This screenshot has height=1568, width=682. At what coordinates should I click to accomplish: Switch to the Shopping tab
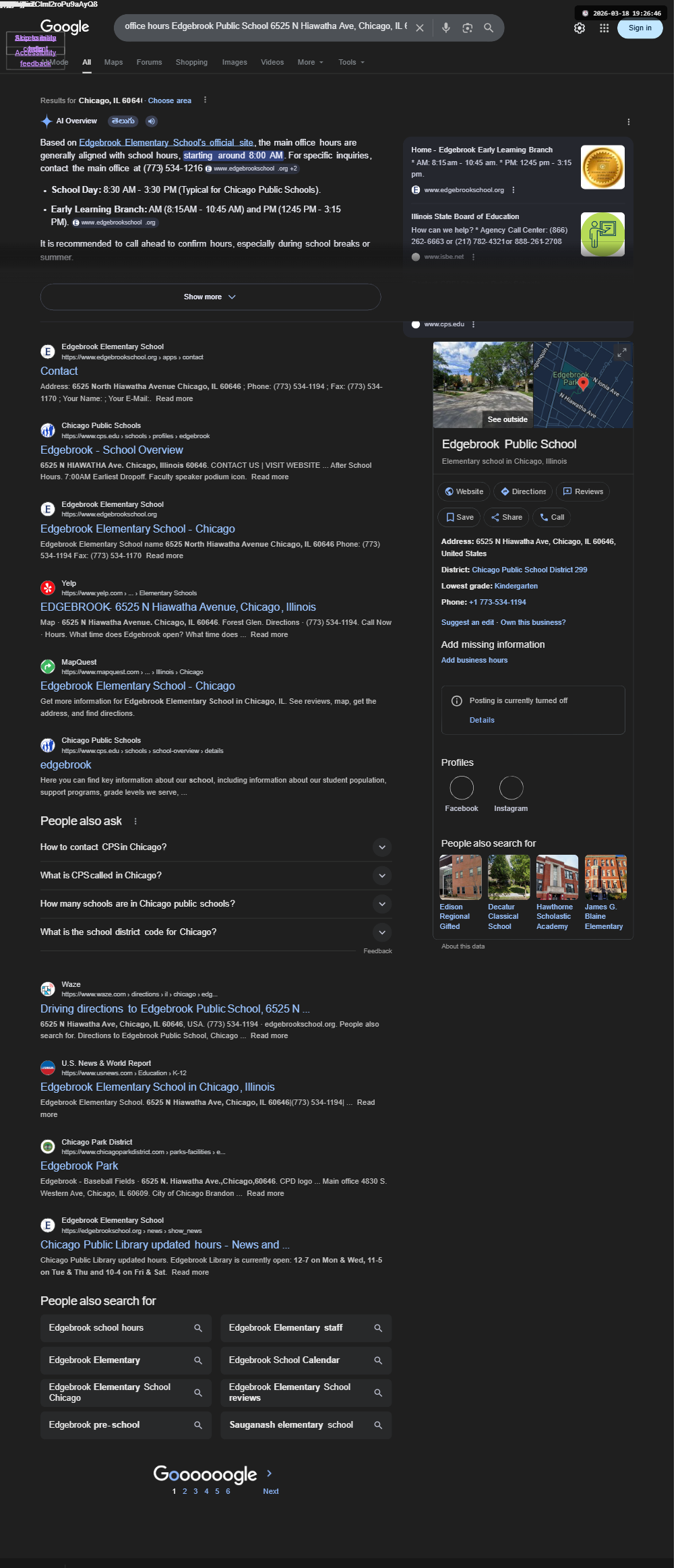pos(191,62)
